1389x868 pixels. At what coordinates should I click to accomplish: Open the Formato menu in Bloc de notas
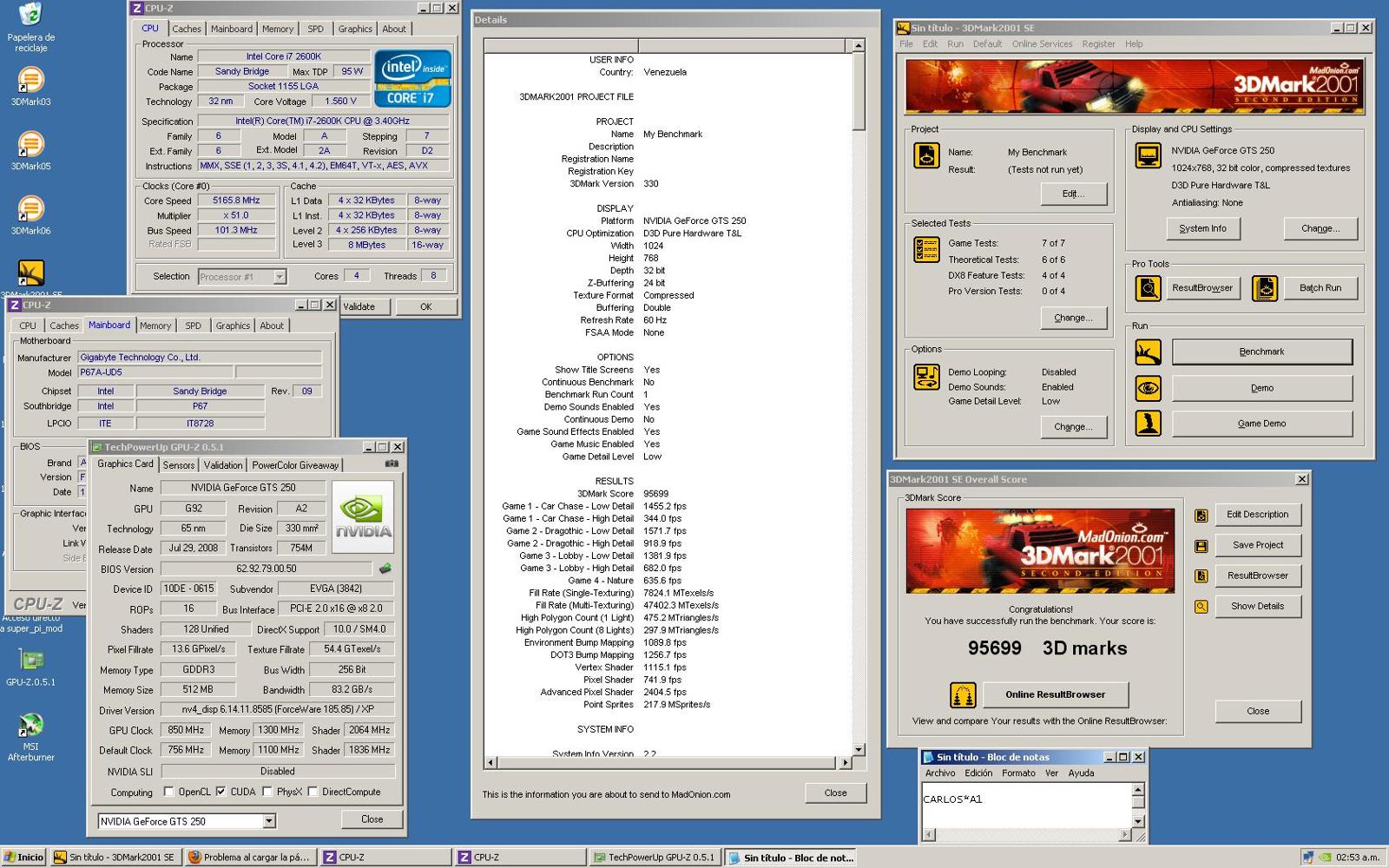[x=1018, y=773]
